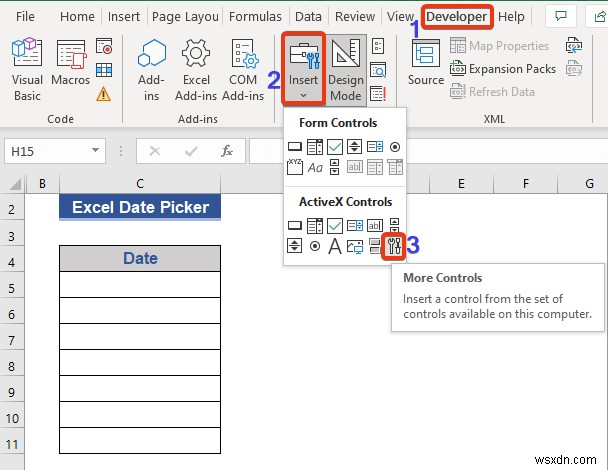Open the File tab
The image size is (608, 470).
(x=25, y=17)
